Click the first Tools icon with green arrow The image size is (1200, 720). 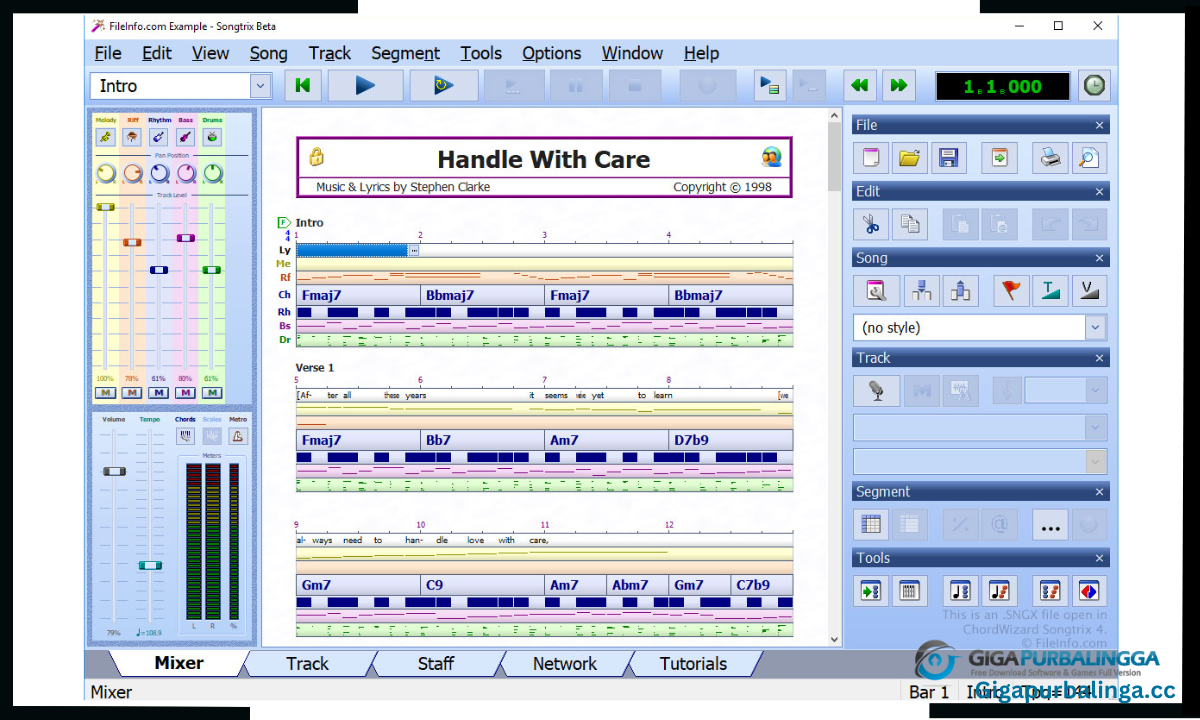[871, 591]
